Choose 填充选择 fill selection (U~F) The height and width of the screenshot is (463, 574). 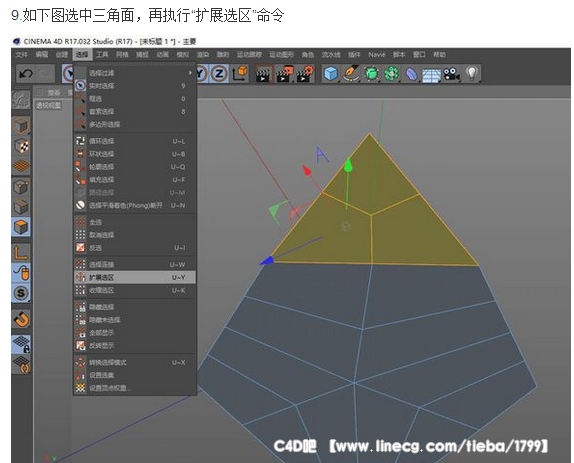[135, 179]
